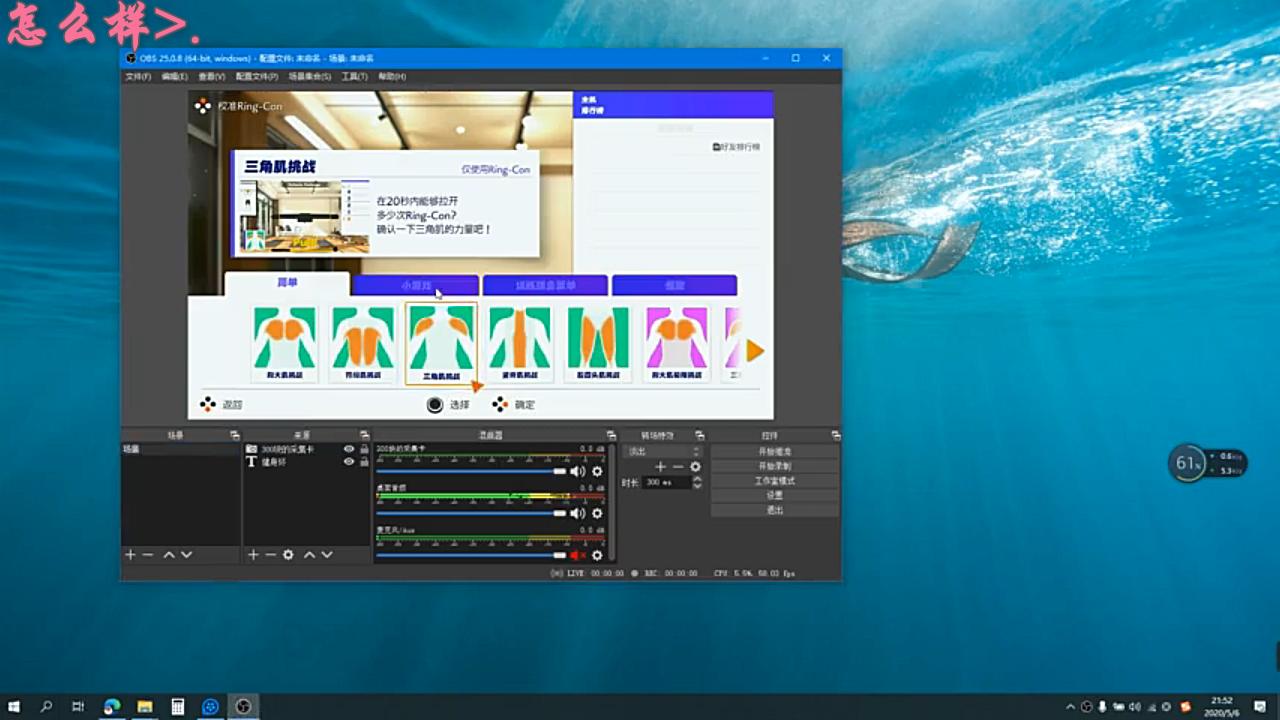Adjust the 桌面音频 volume slider
This screenshot has width=1280, height=720.
[x=471, y=513]
